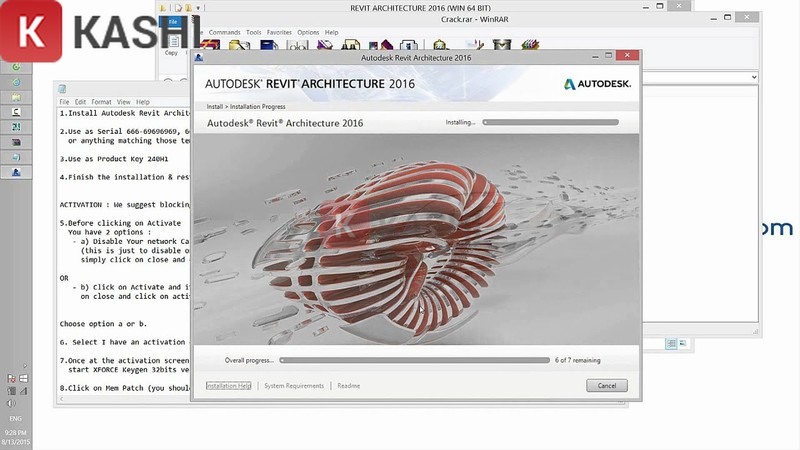The width and height of the screenshot is (800, 450).
Task: Switch to the blue File tab in Explorer
Action: pos(173,21)
